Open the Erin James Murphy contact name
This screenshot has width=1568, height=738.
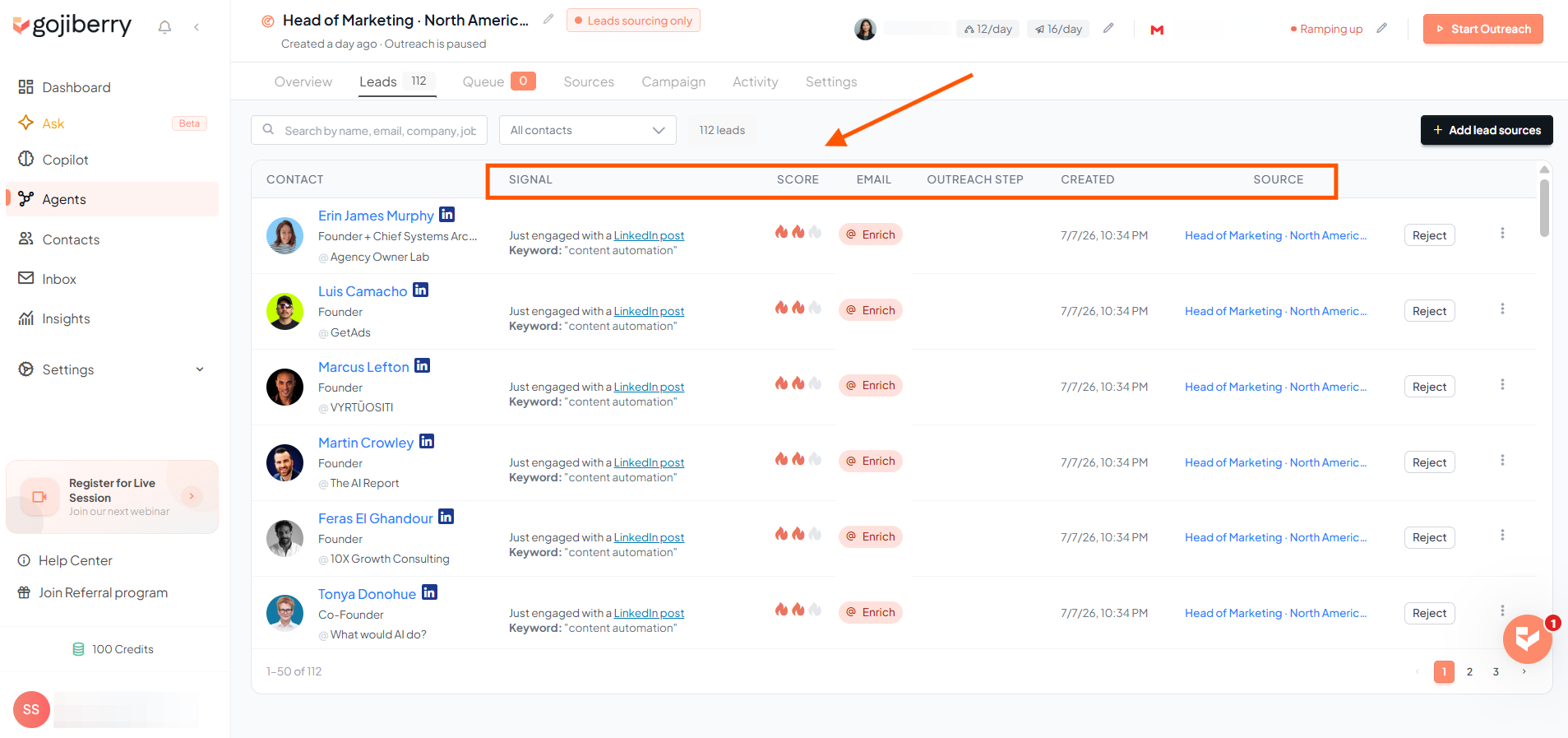(376, 216)
